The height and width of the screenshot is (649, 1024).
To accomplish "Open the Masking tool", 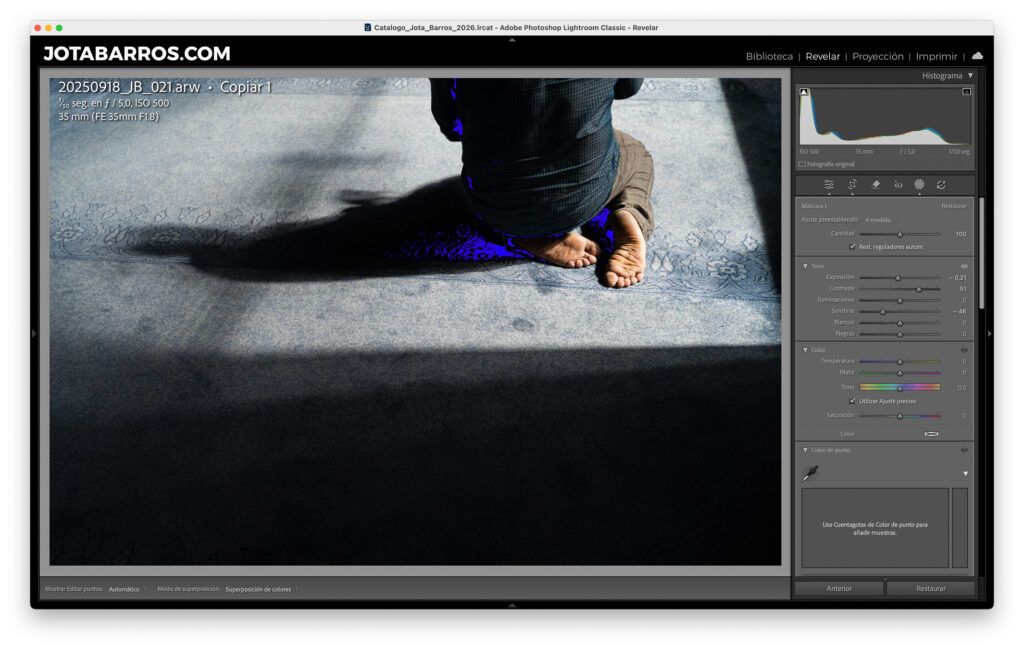I will coord(919,185).
